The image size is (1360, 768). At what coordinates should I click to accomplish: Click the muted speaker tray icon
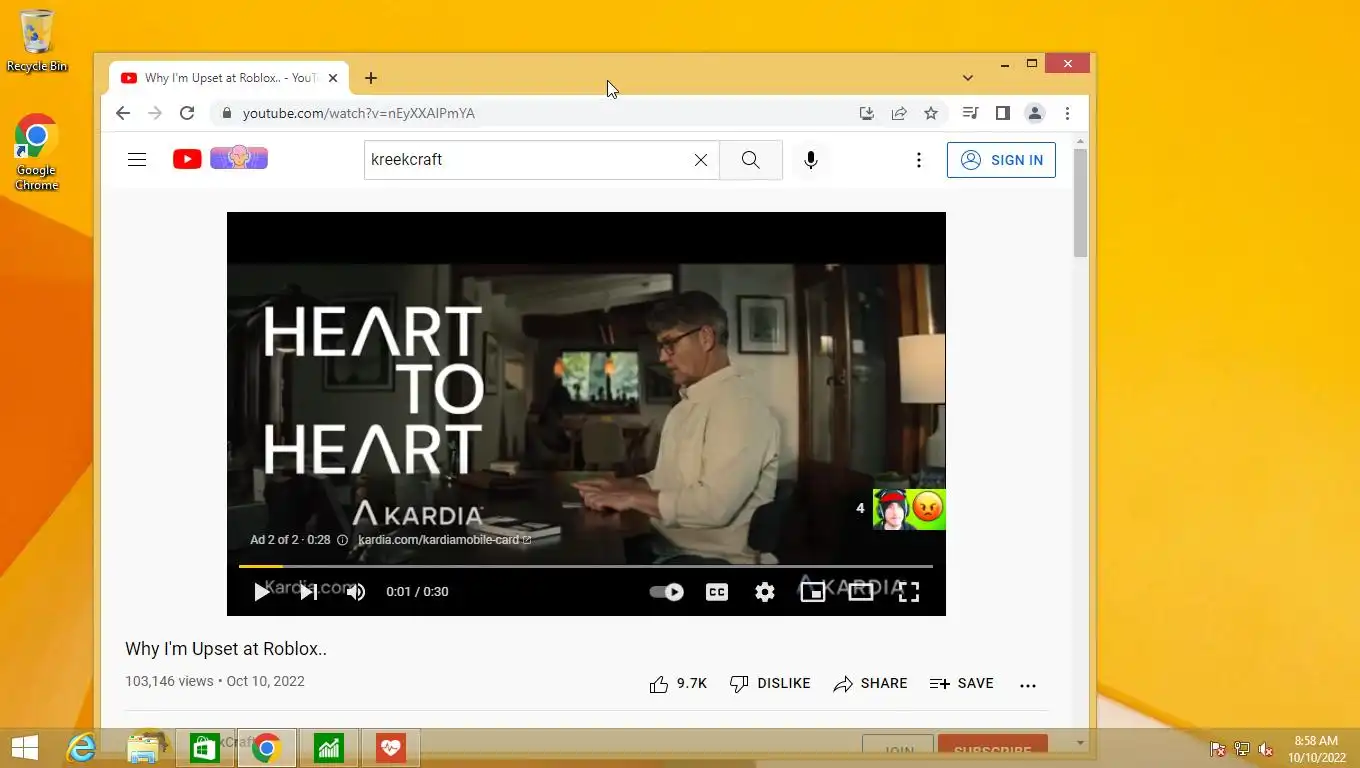pyautogui.click(x=1266, y=748)
